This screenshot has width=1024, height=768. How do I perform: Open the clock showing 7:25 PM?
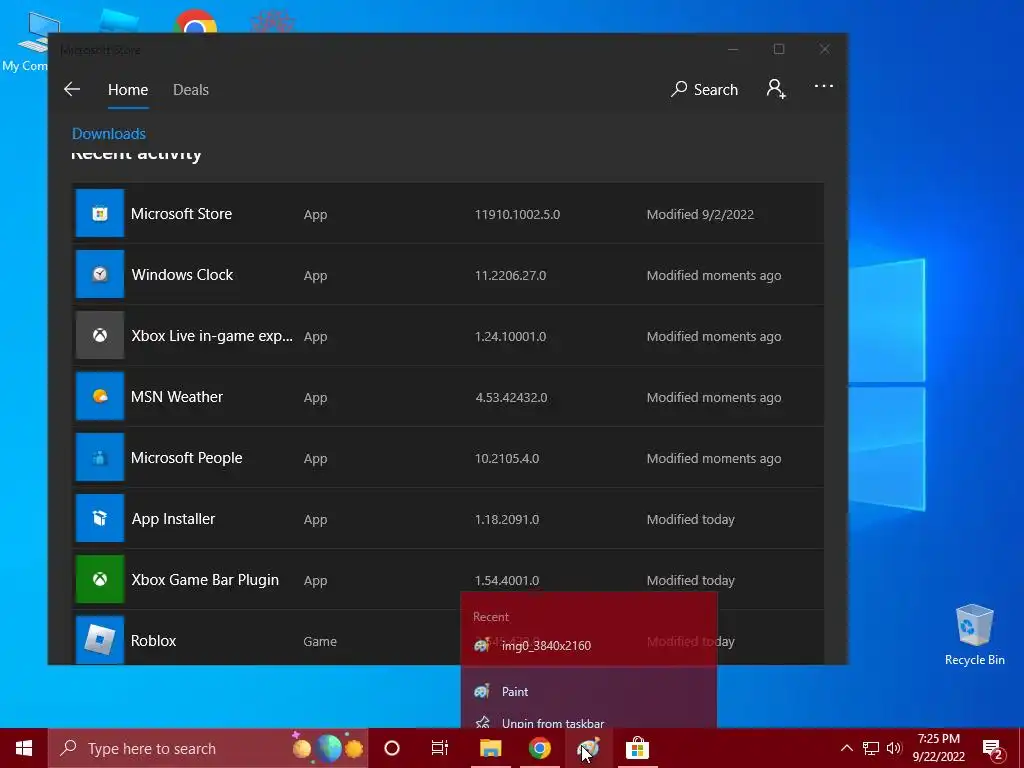click(938, 748)
